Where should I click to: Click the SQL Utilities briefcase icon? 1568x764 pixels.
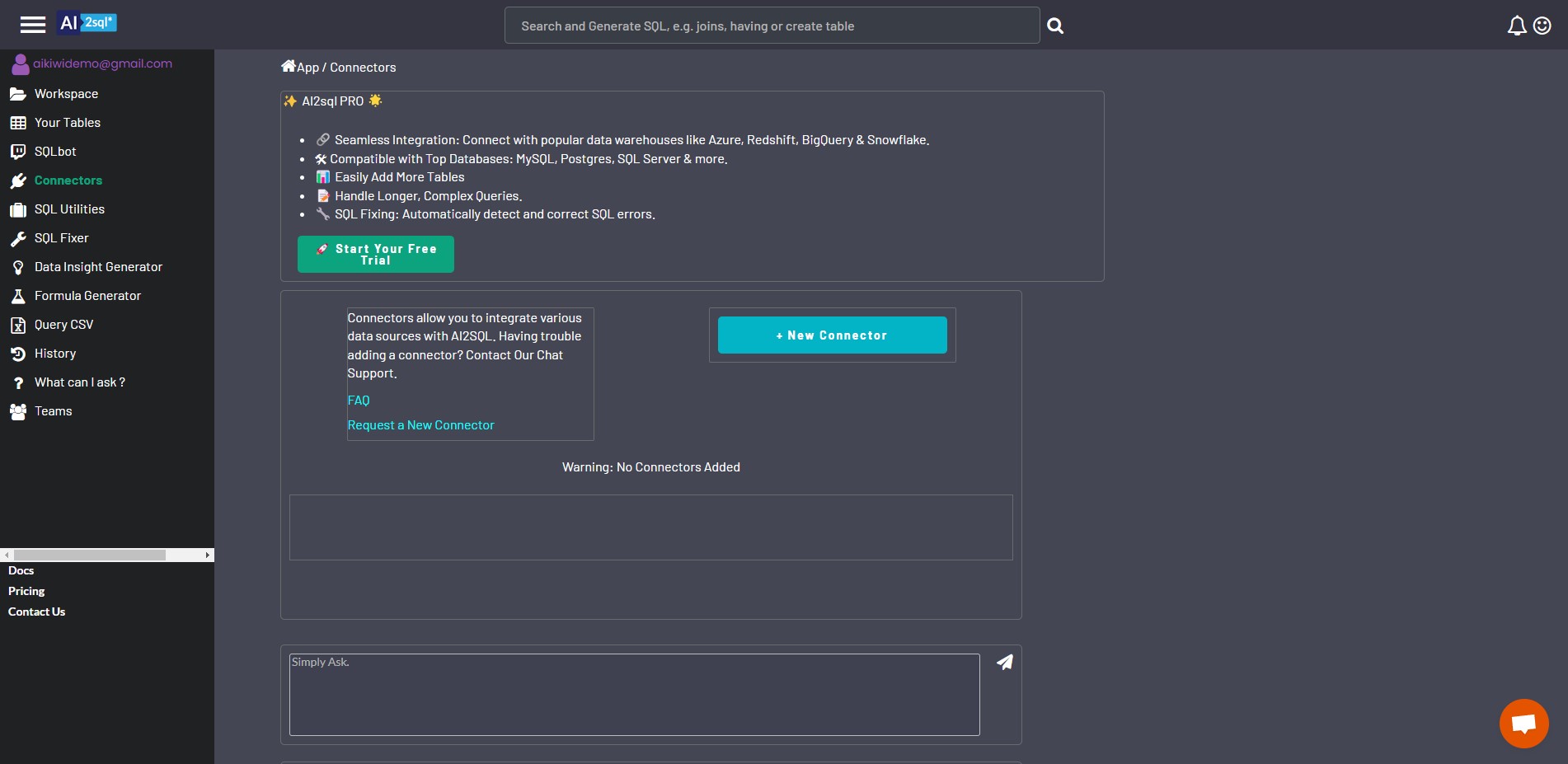point(18,209)
